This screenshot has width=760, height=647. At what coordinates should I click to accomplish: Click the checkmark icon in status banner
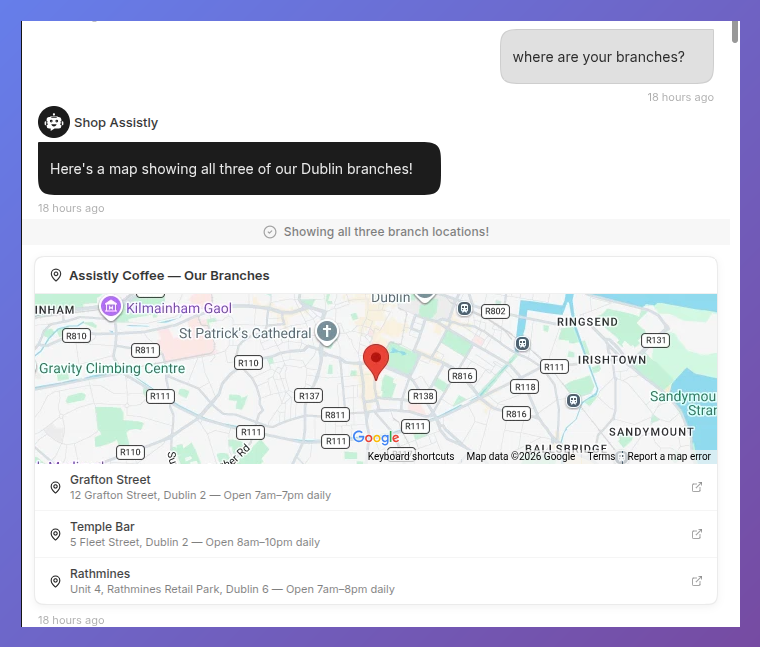[270, 232]
